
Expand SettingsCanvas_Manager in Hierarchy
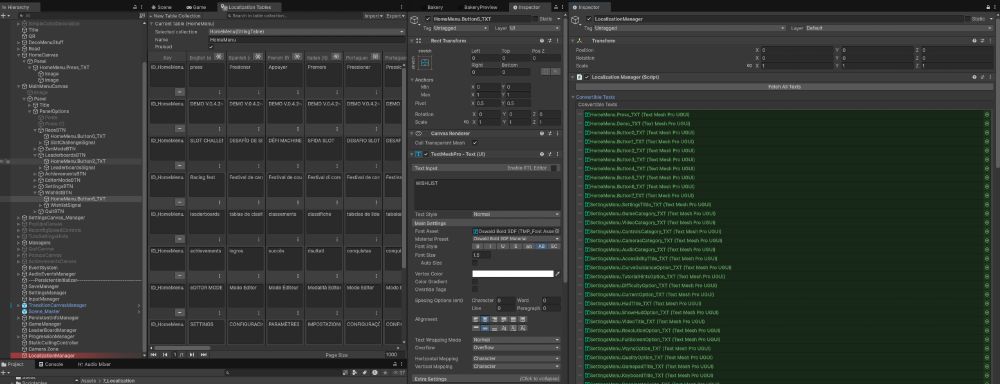(18, 218)
